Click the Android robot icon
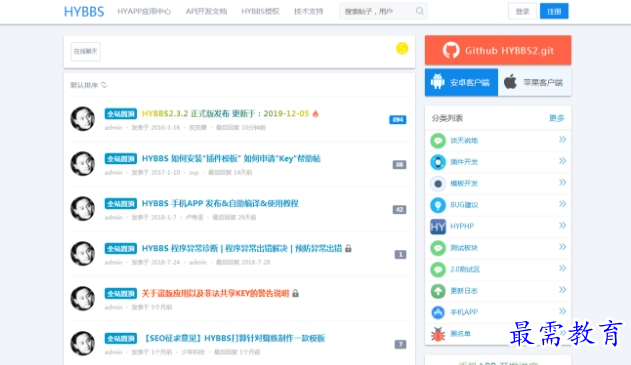The width and height of the screenshot is (631, 365). tap(437, 82)
